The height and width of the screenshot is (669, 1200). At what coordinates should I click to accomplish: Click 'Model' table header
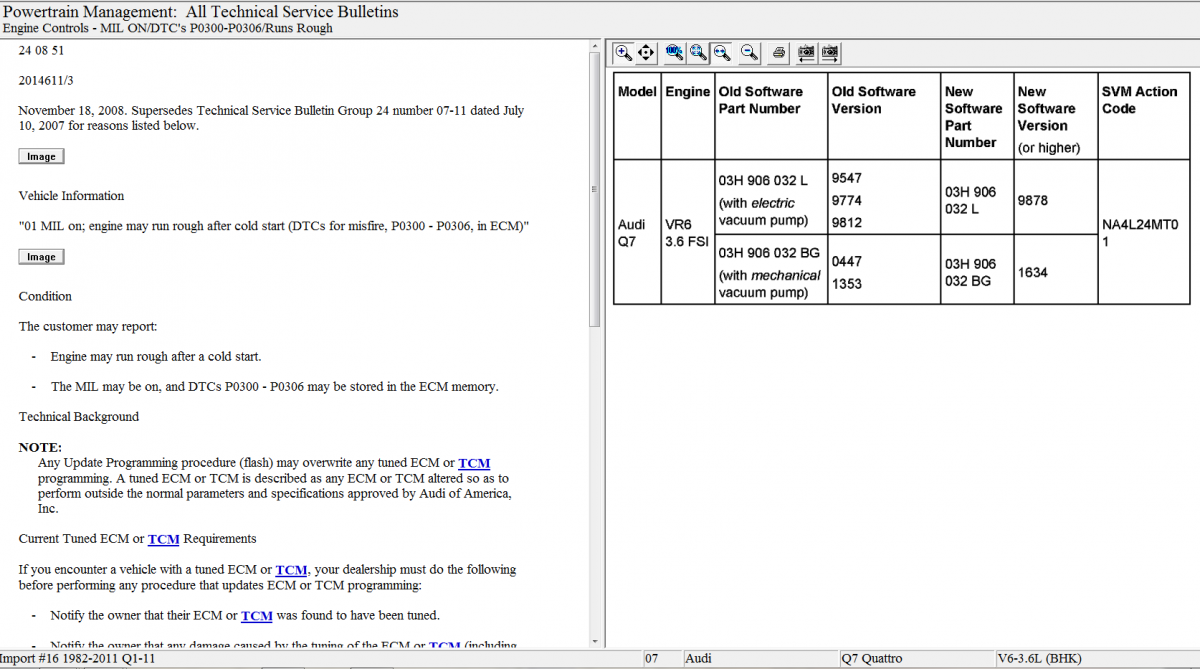click(637, 91)
